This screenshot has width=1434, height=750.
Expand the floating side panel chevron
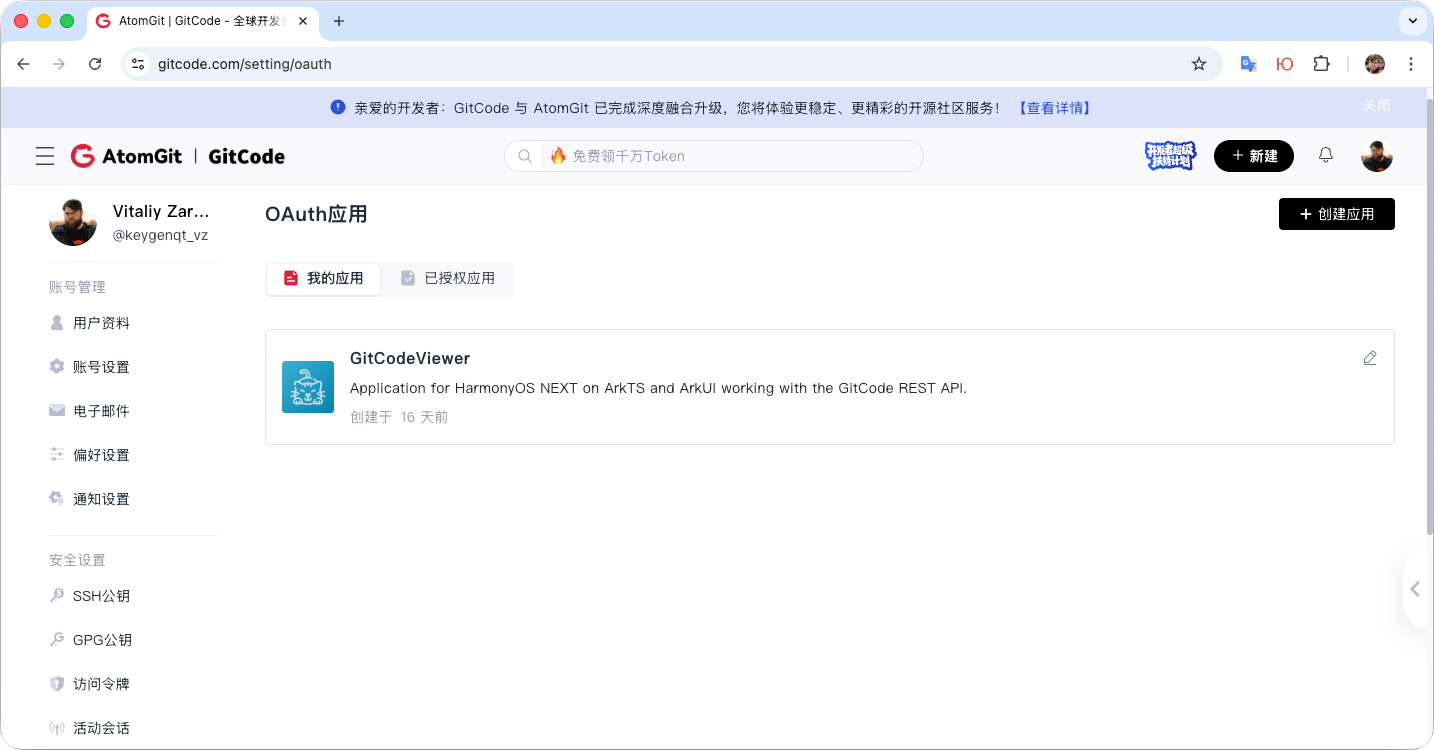point(1415,589)
